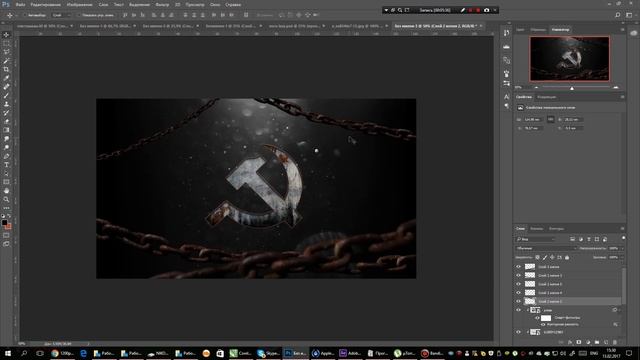Create new adjustment layer icon
Image resolution: width=640 pixels, height=360 pixels.
588,342
